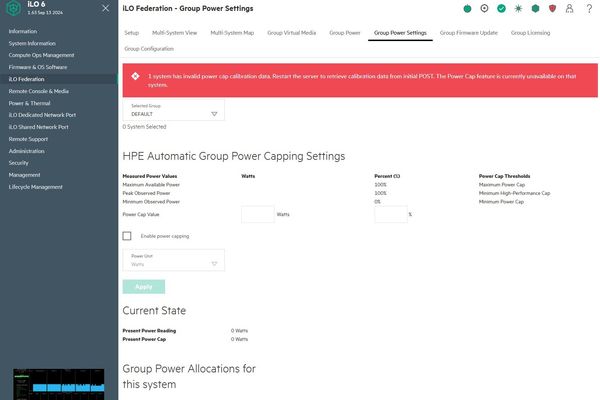The image size is (600, 400).
Task: Click the Apply button
Action: (144, 287)
